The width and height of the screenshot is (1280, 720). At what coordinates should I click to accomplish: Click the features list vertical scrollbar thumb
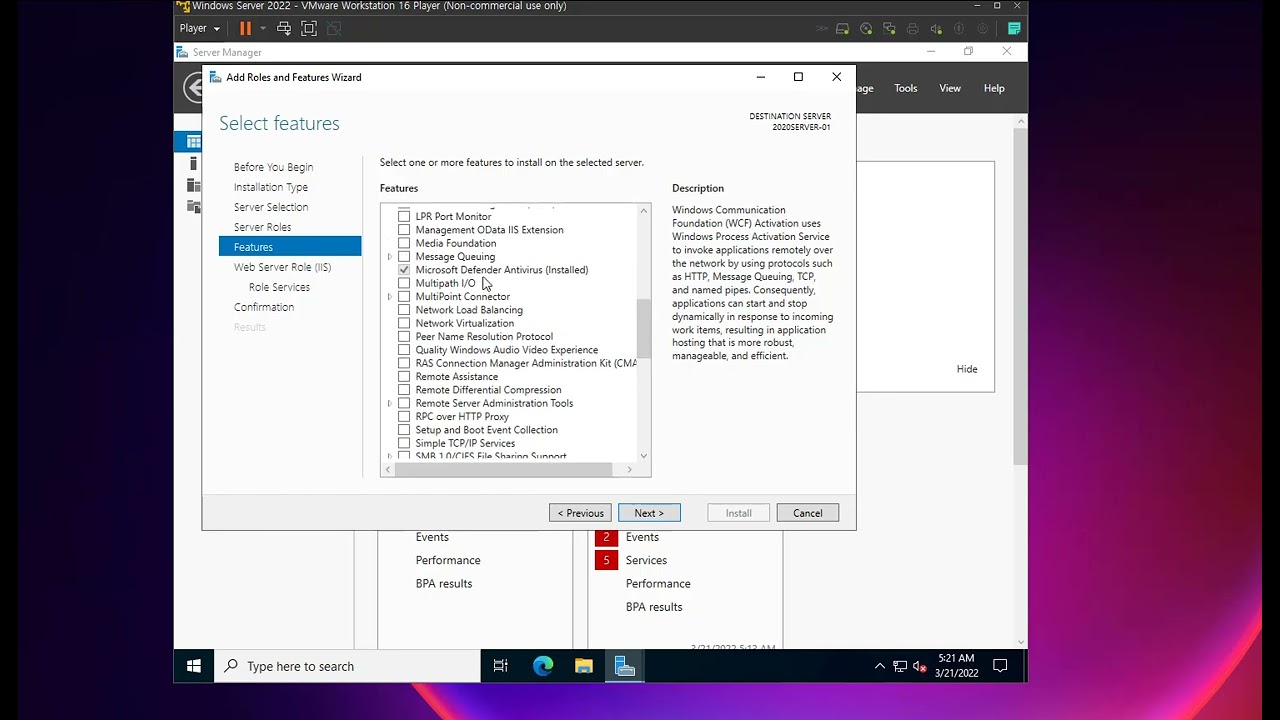click(x=644, y=328)
